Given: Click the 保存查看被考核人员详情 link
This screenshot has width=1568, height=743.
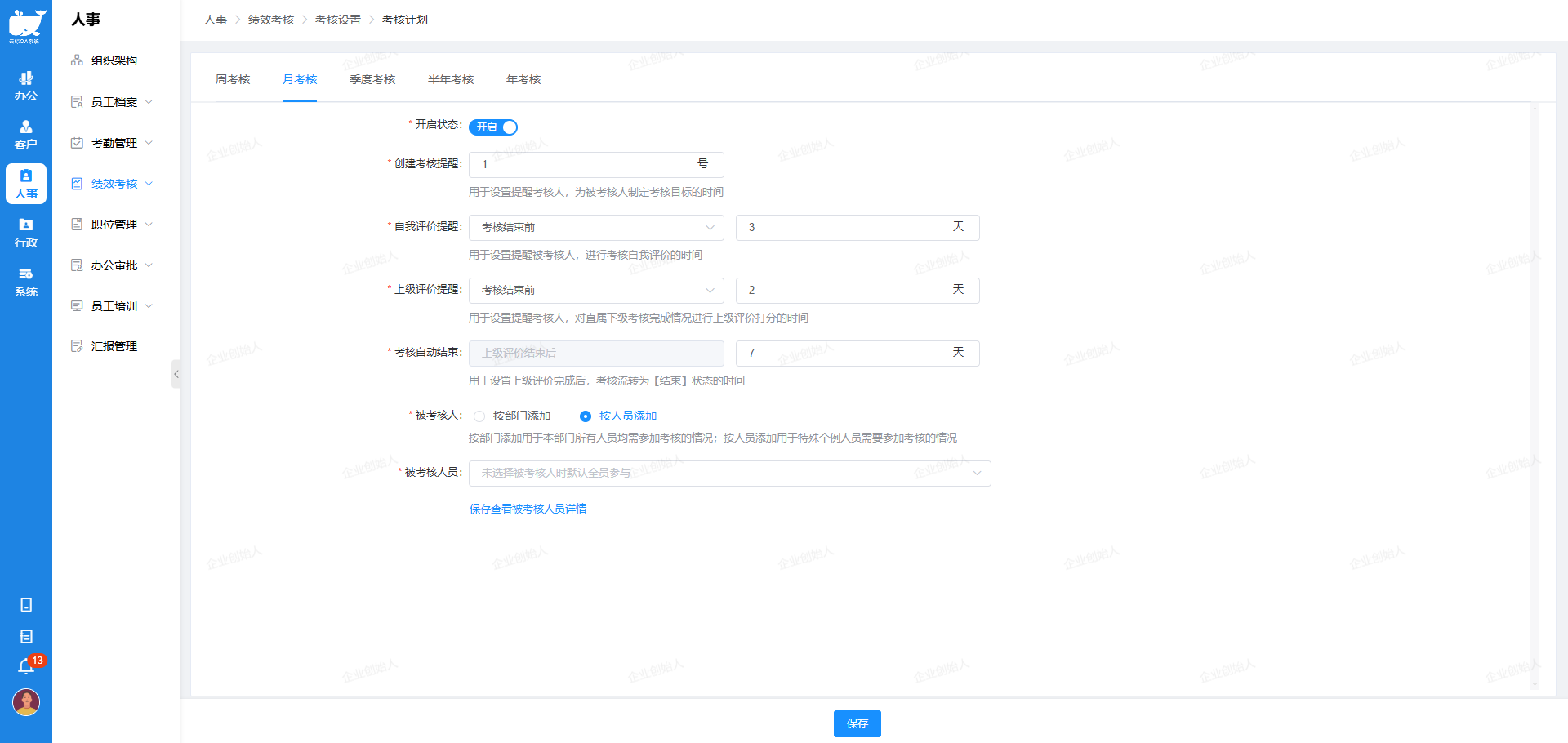Looking at the screenshot, I should pyautogui.click(x=528, y=509).
